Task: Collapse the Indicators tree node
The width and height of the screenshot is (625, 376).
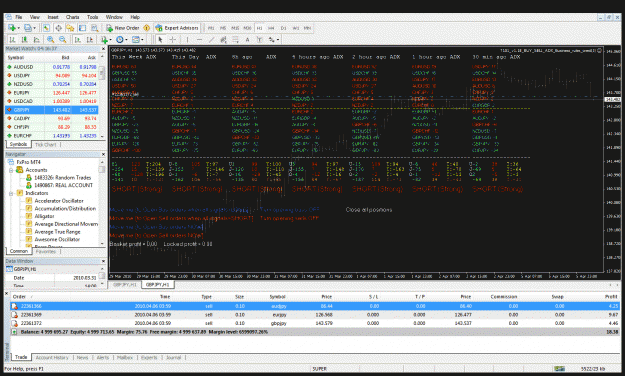Action: coord(11,193)
